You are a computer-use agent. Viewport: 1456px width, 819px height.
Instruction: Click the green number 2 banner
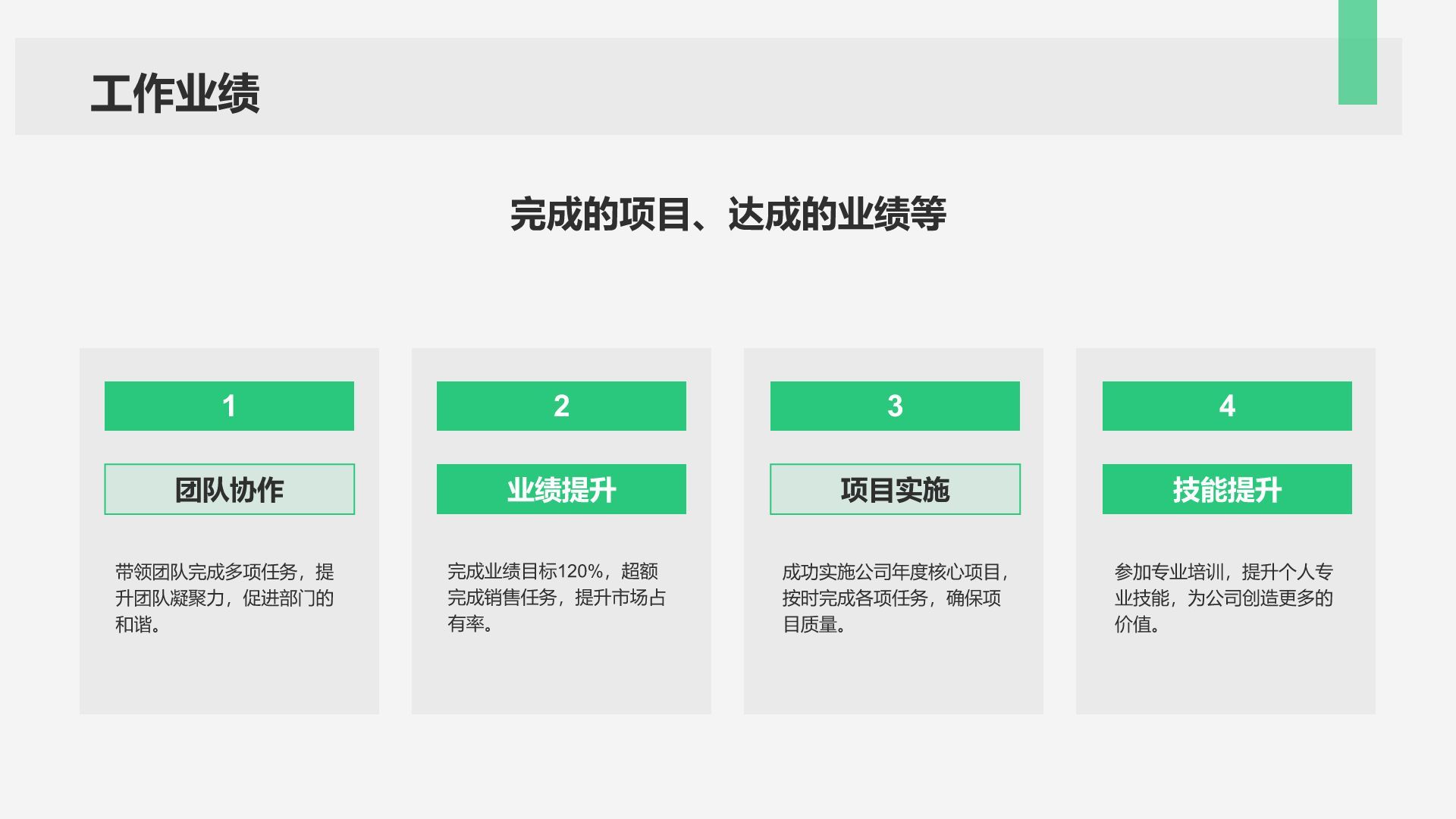(x=561, y=406)
